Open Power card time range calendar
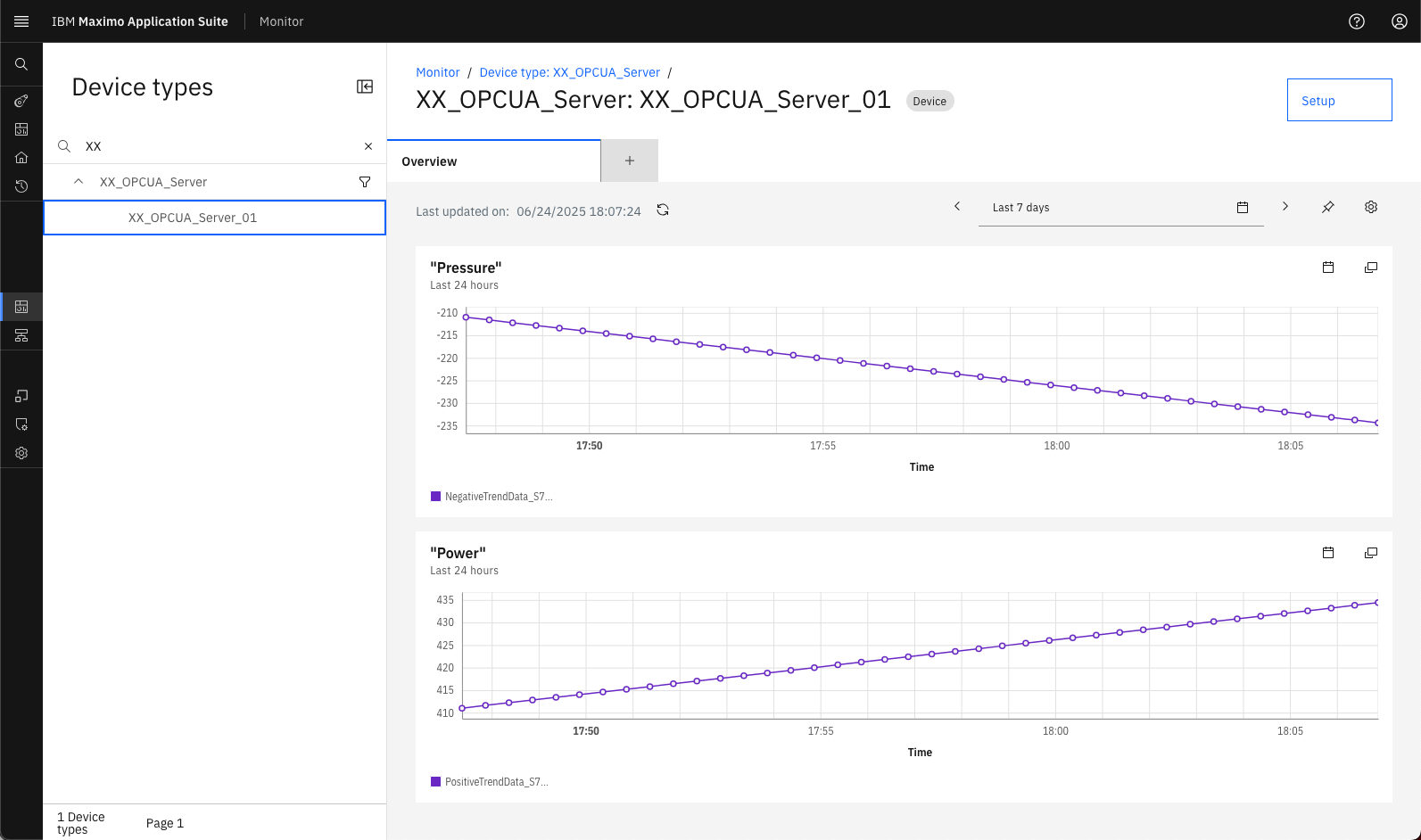The width and height of the screenshot is (1421, 840). click(x=1328, y=553)
